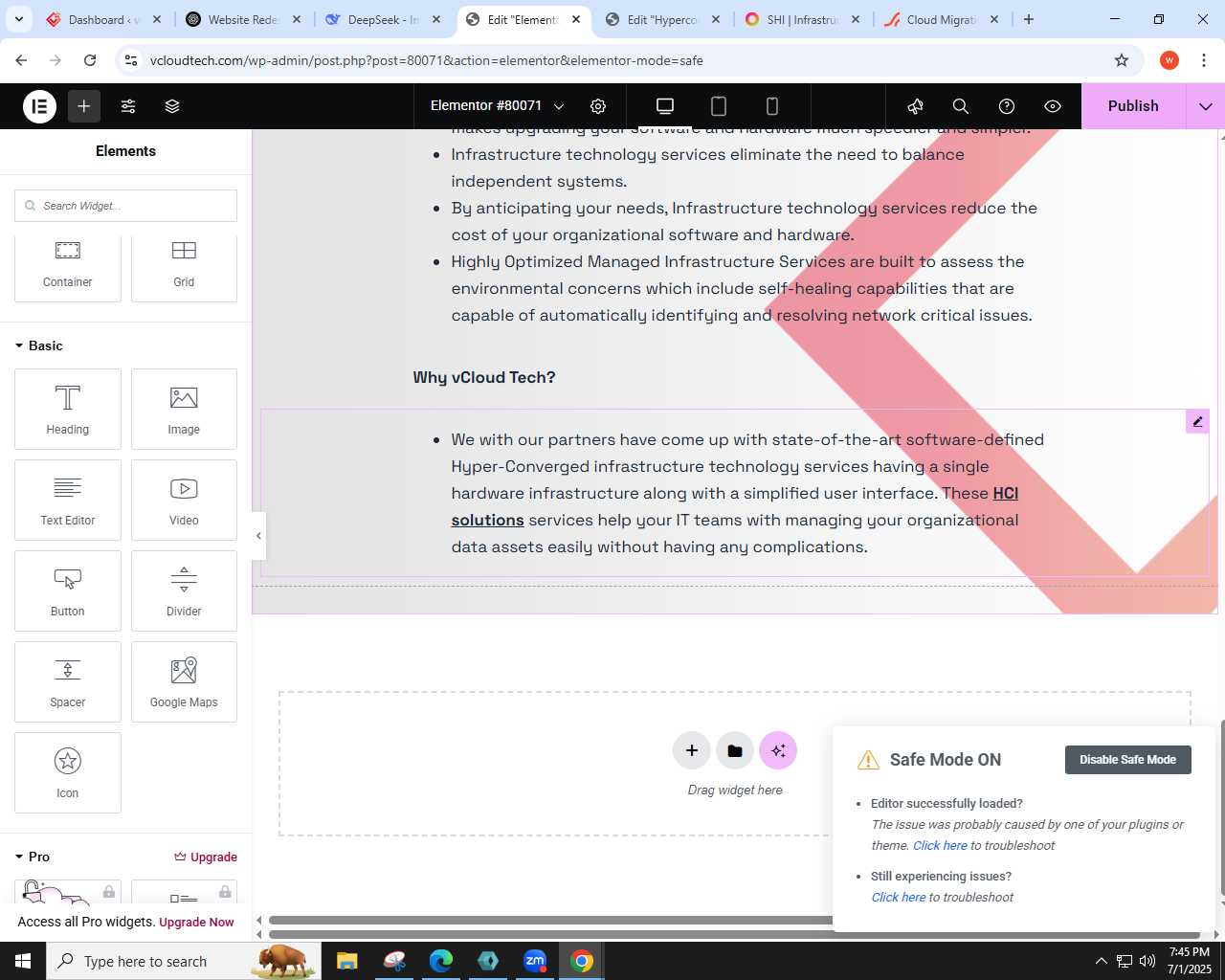
Task: Open Chrome tab search dropdown
Action: (19, 19)
